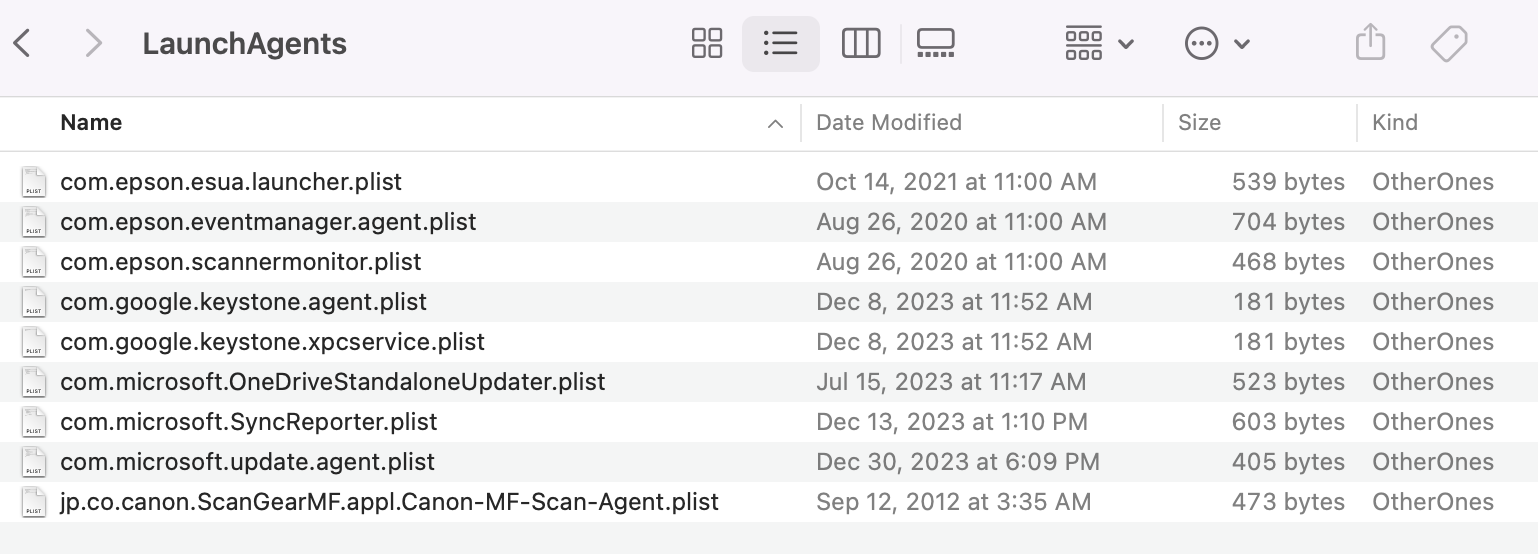
Task: Select com.google.keystone.agent.plist file
Action: pos(243,302)
